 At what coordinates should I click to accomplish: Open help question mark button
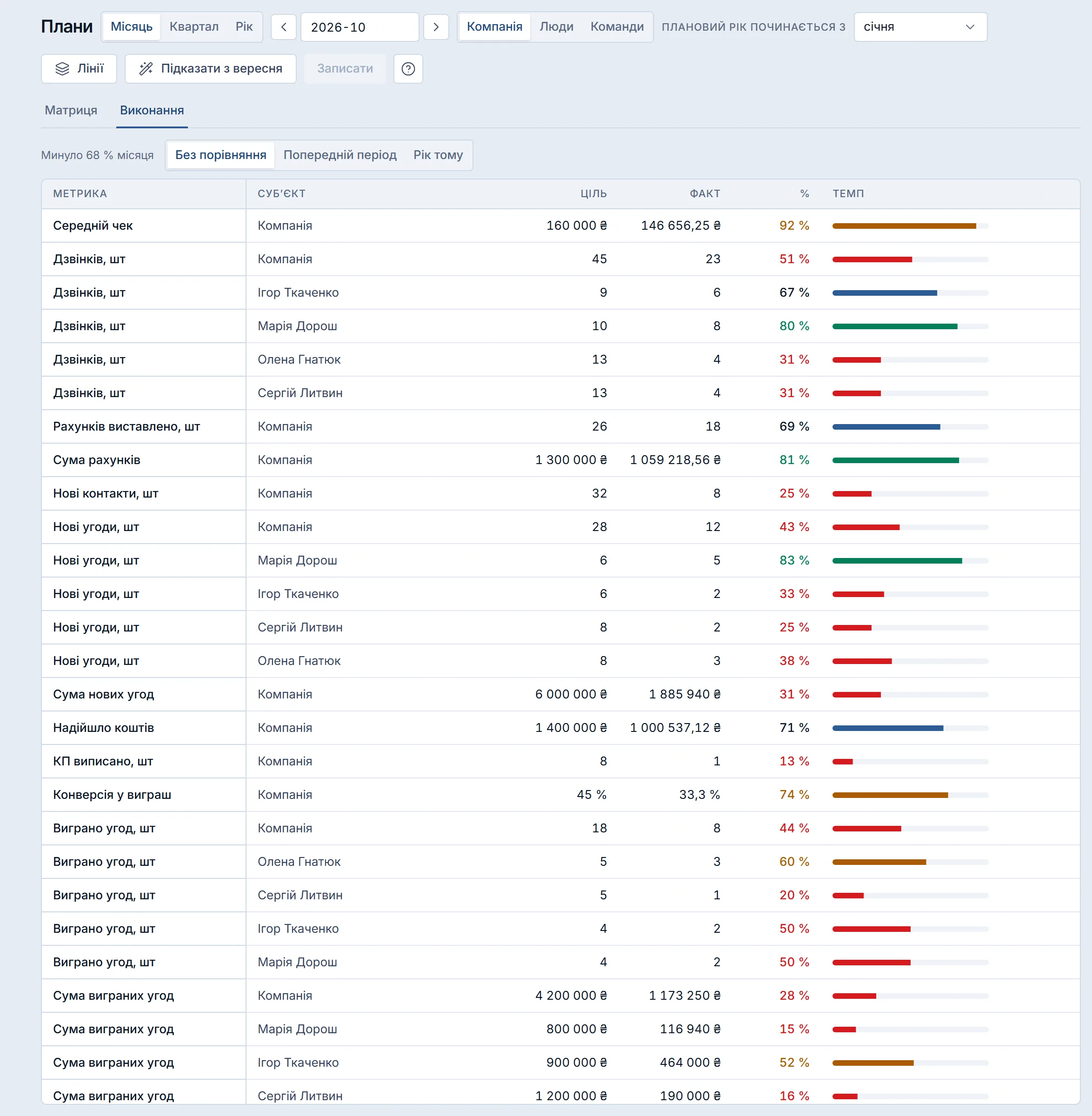[x=408, y=69]
